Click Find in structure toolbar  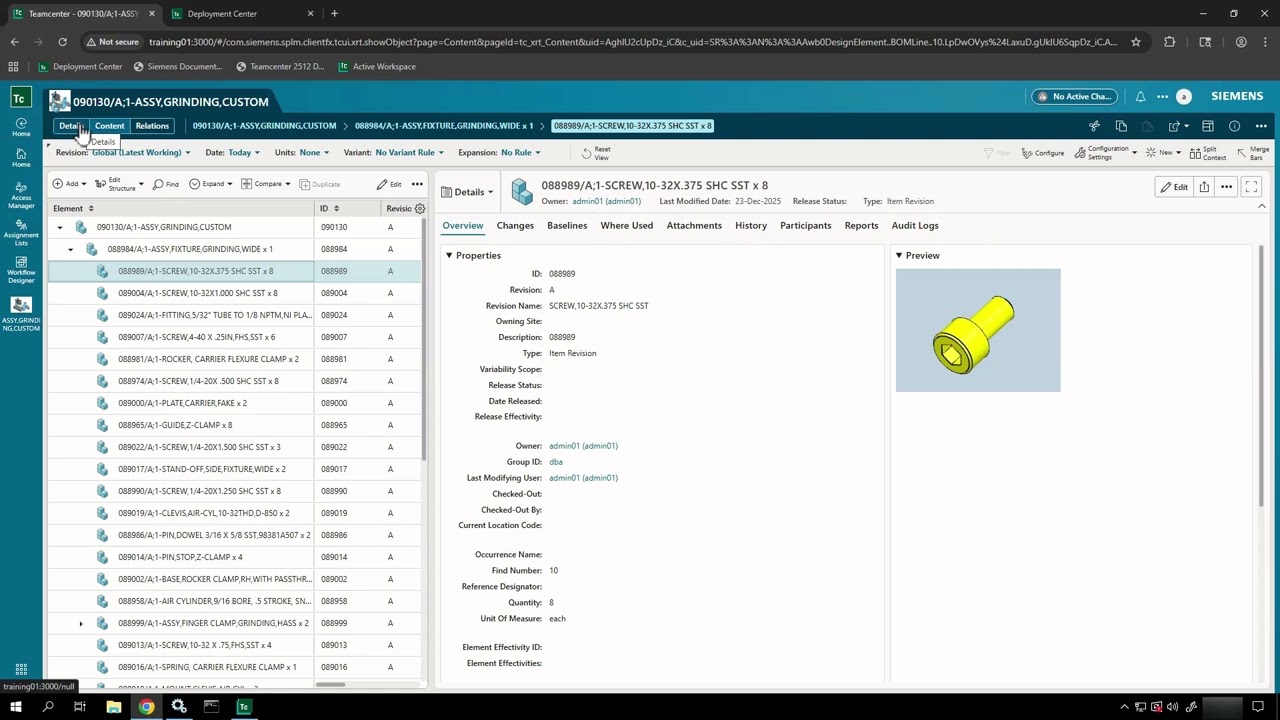pyautogui.click(x=166, y=184)
